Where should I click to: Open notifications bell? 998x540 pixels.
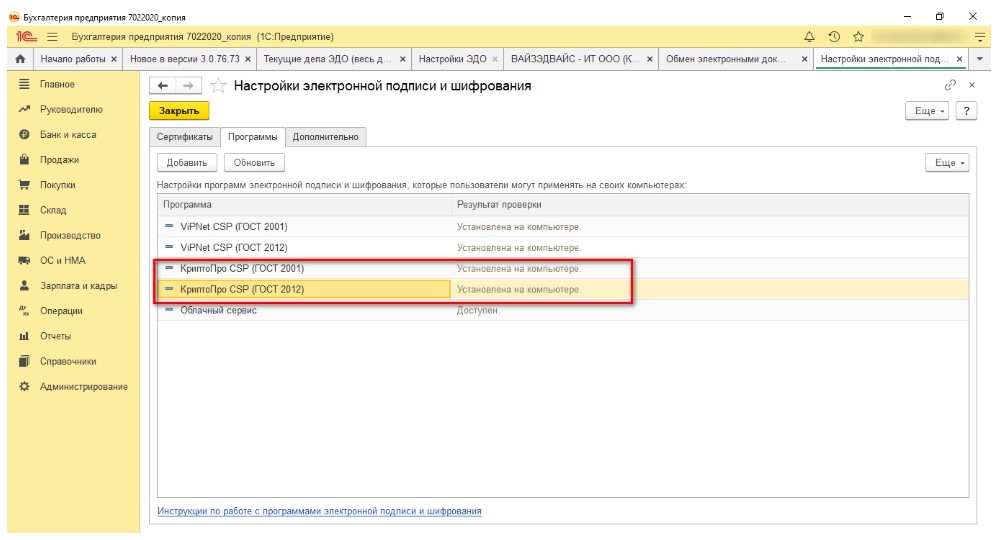(x=809, y=37)
